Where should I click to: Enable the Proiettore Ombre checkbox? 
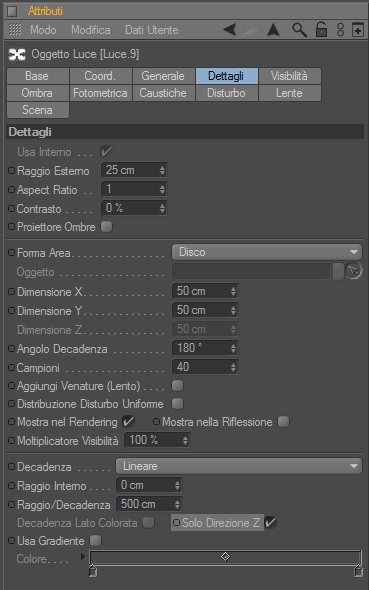pyautogui.click(x=106, y=227)
